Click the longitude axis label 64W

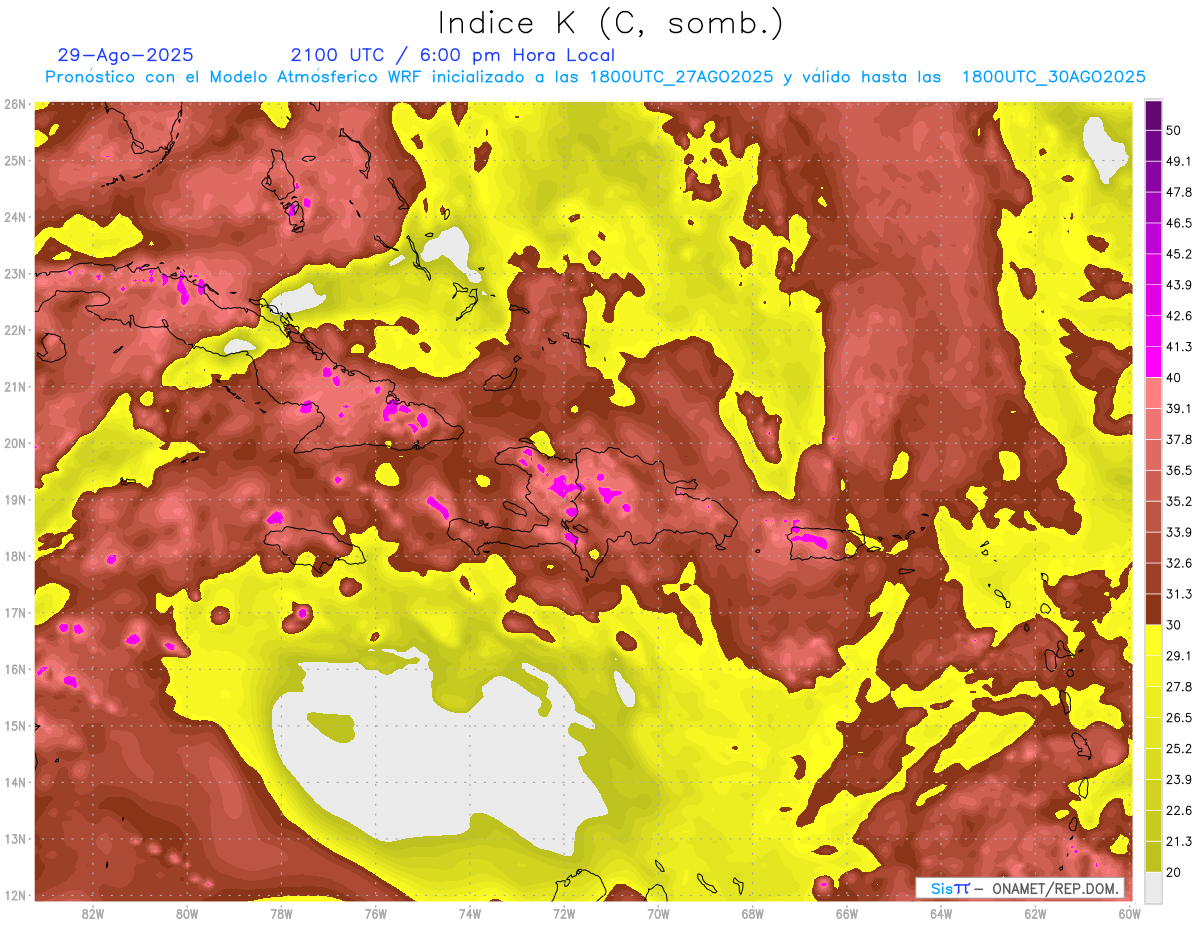pos(941,913)
